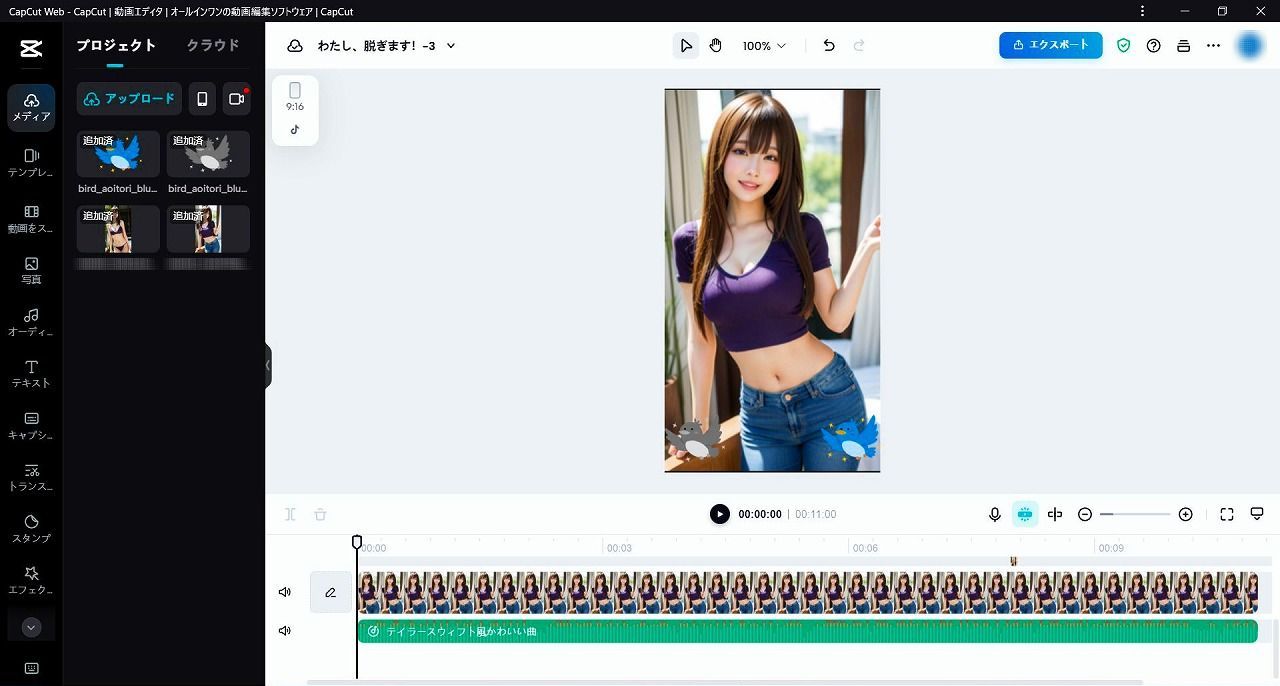This screenshot has width=1280, height=686.
Task: Switch to the クラウド tab
Action: point(213,46)
